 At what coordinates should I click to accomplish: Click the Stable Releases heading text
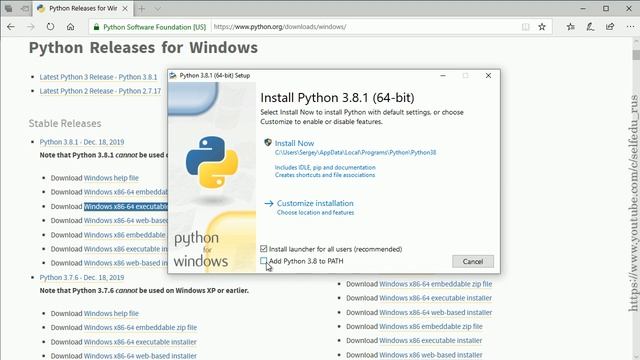pyautogui.click(x=65, y=123)
